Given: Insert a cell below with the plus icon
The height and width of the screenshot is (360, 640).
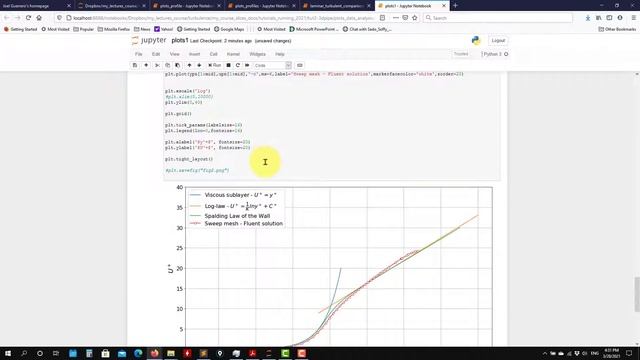Looking at the screenshot, I should (146, 65).
